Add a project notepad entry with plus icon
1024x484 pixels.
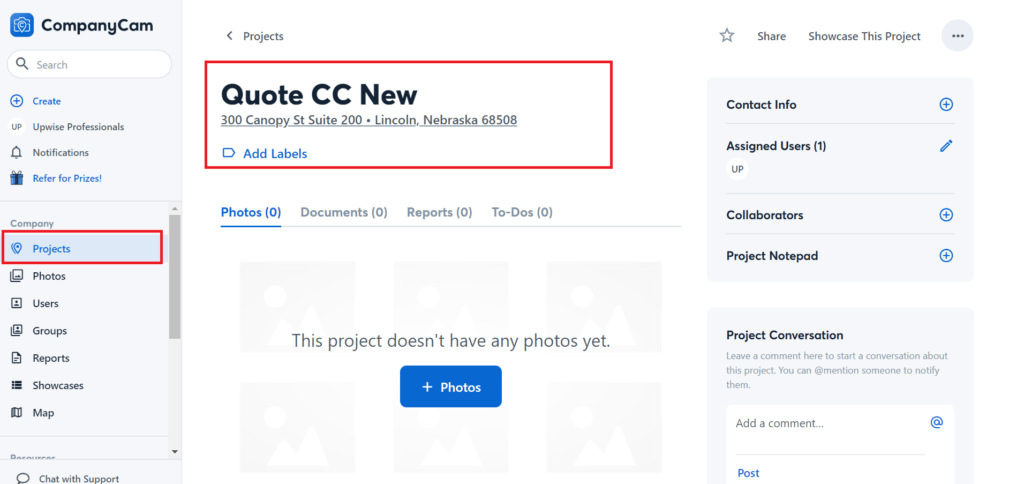pos(946,255)
